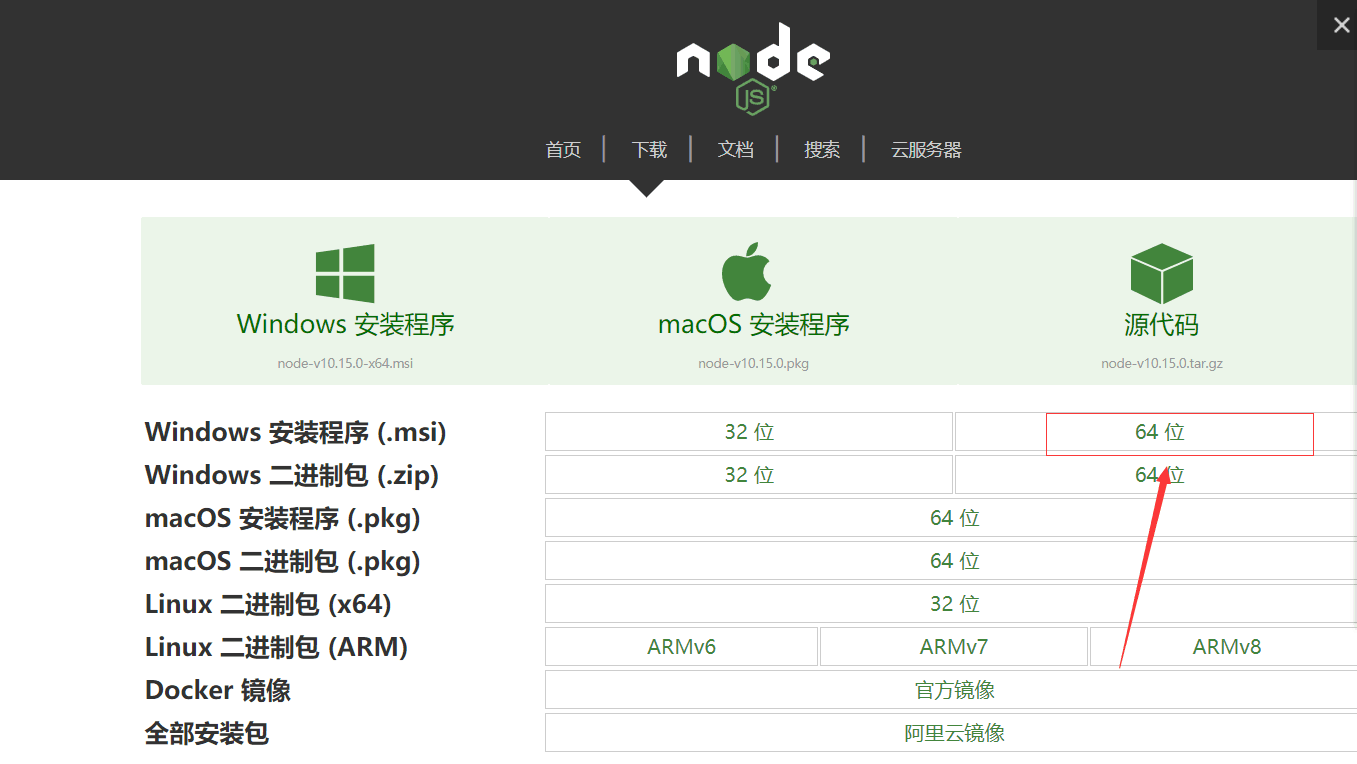Click the Docker 镜像 row label
The height and width of the screenshot is (764, 1357).
click(x=218, y=690)
